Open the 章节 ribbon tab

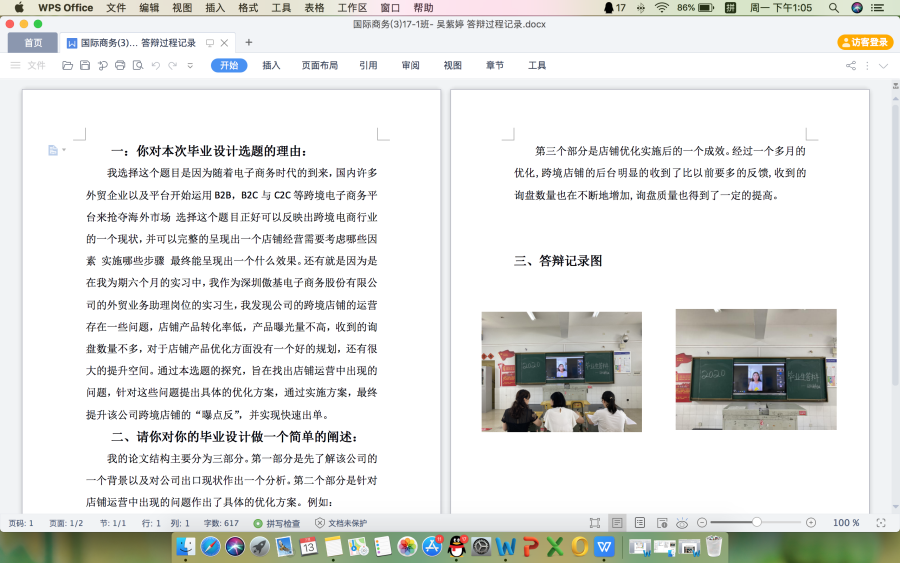tap(495, 65)
